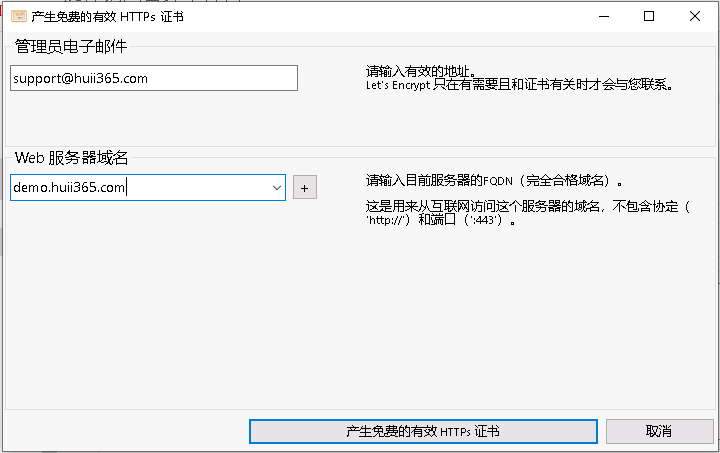Viewport: 720px width, 453px height.
Task: Click the 取消 button
Action: (x=658, y=431)
